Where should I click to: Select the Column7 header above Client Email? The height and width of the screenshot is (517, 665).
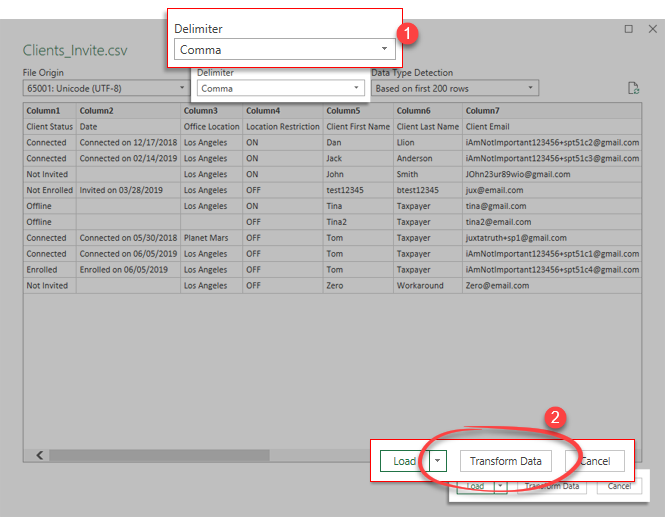click(482, 110)
